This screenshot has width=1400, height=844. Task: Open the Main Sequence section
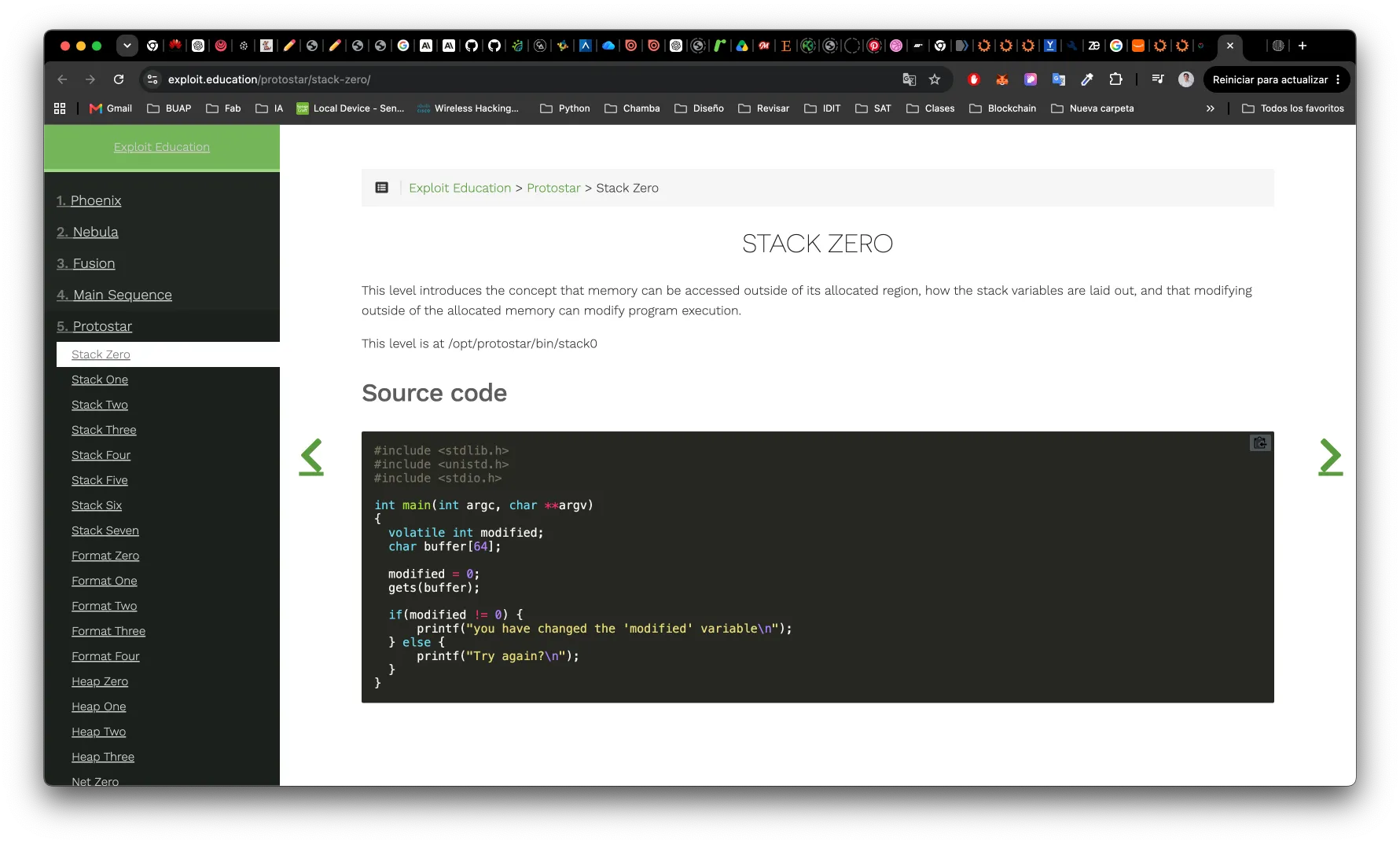pyautogui.click(x=114, y=295)
